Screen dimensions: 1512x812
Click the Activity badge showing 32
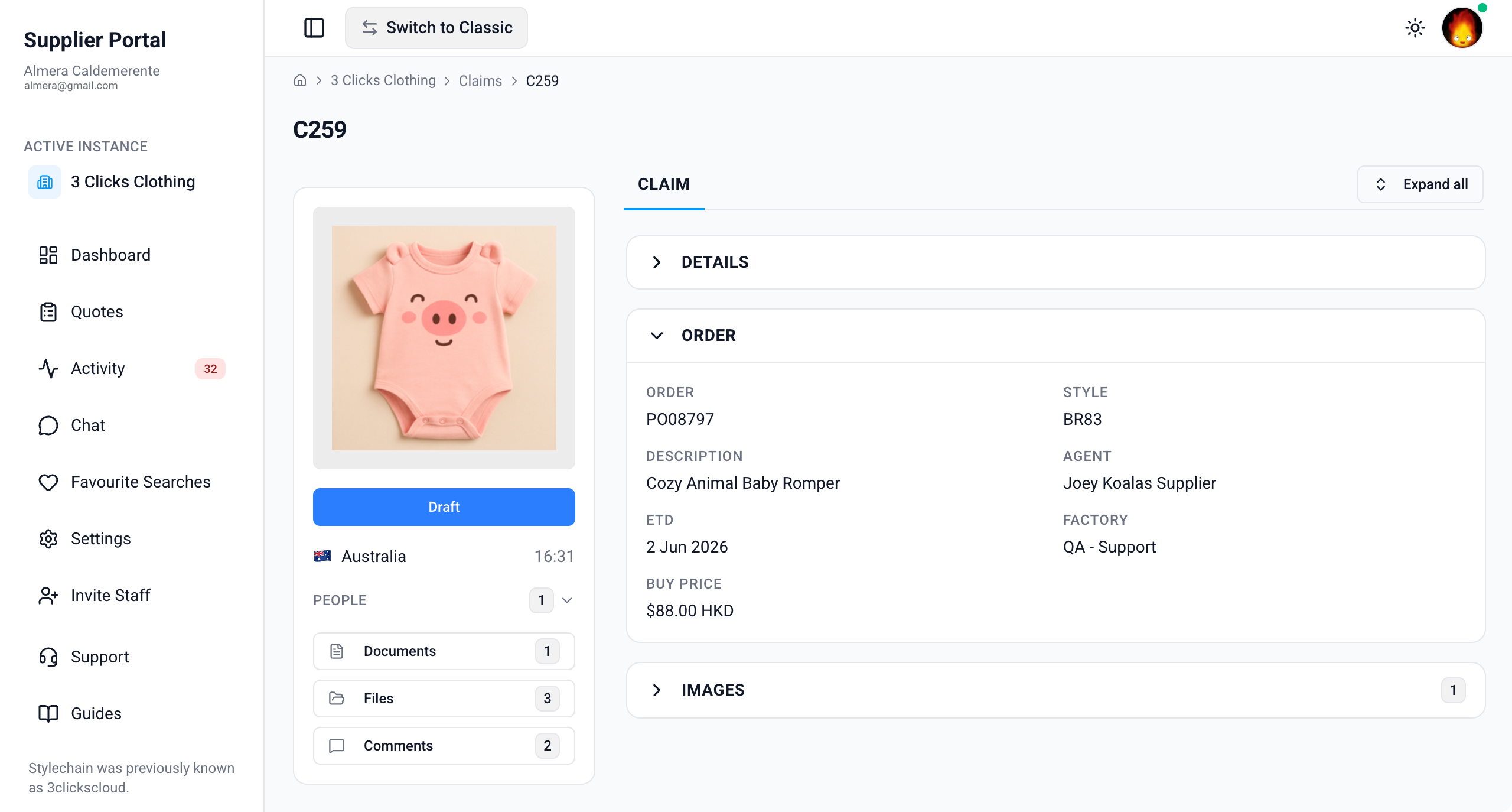point(210,369)
